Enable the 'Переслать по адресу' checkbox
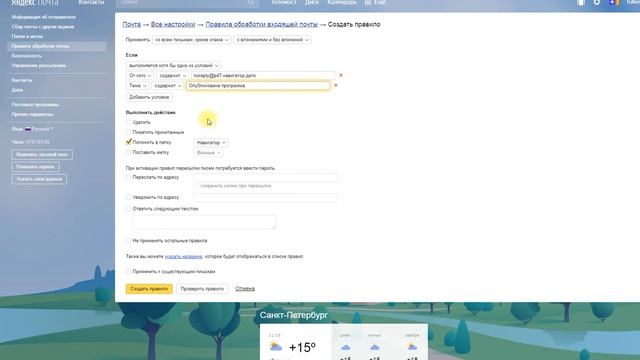 click(129, 177)
